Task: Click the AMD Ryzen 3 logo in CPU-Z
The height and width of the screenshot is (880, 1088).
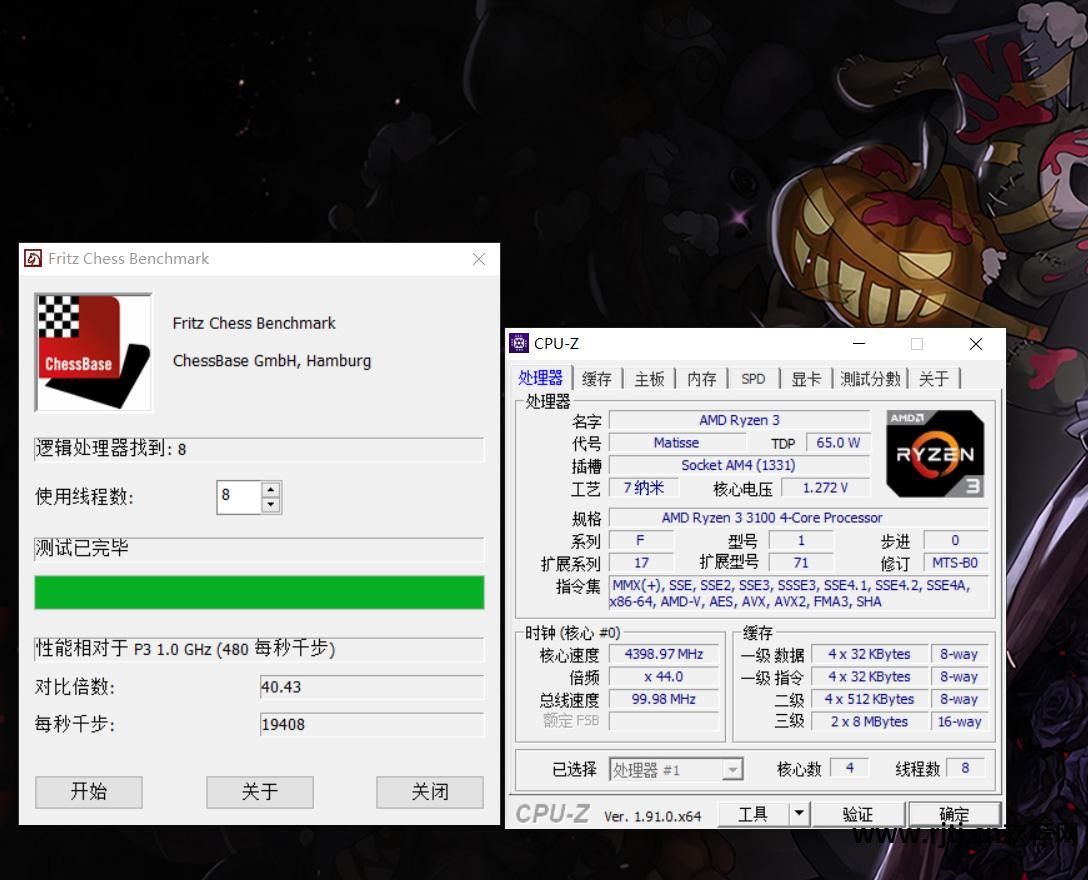Action: pyautogui.click(x=935, y=453)
